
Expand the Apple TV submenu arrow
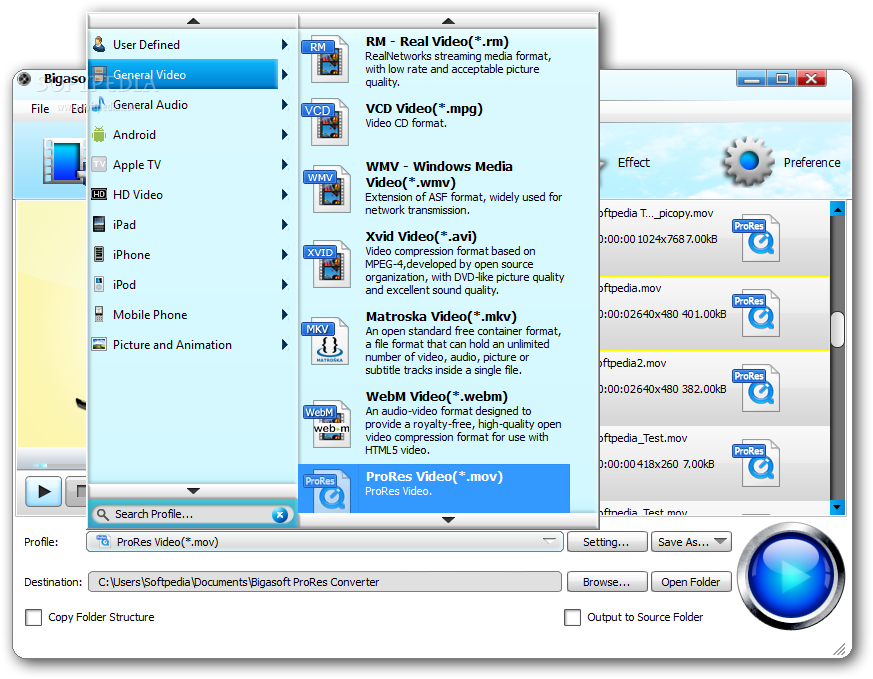coord(285,164)
